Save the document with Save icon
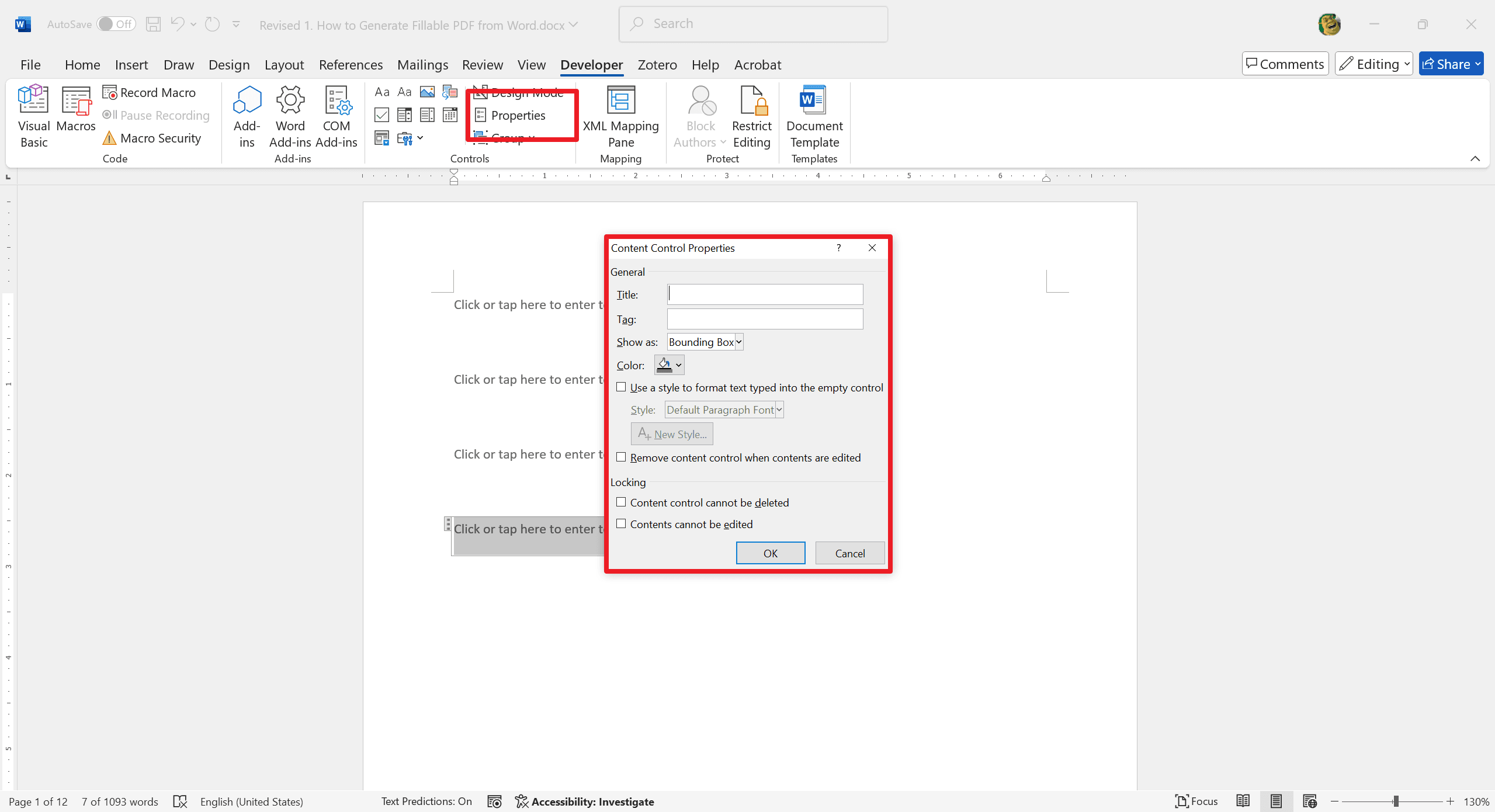The image size is (1495, 812). [x=153, y=24]
